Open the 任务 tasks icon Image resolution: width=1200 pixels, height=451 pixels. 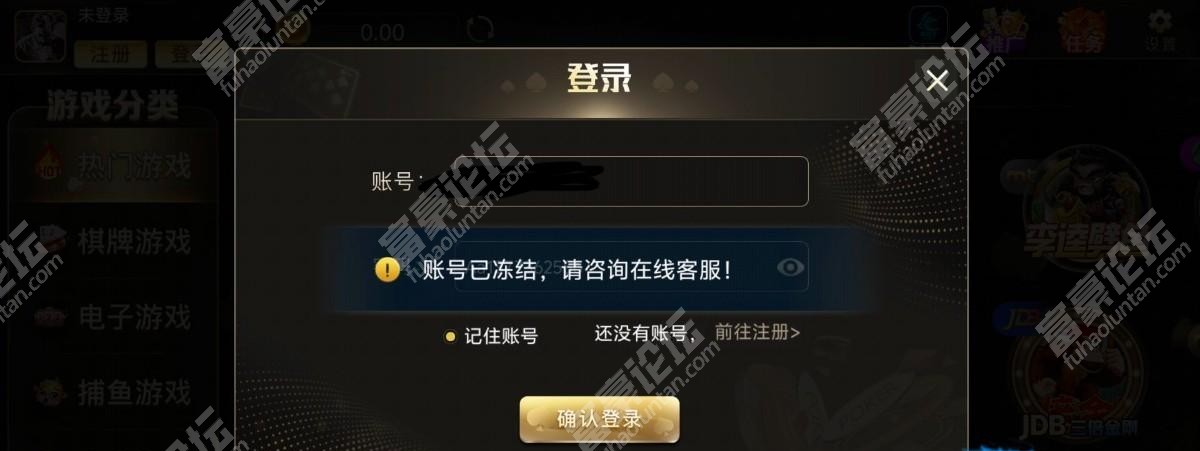coord(1081,30)
